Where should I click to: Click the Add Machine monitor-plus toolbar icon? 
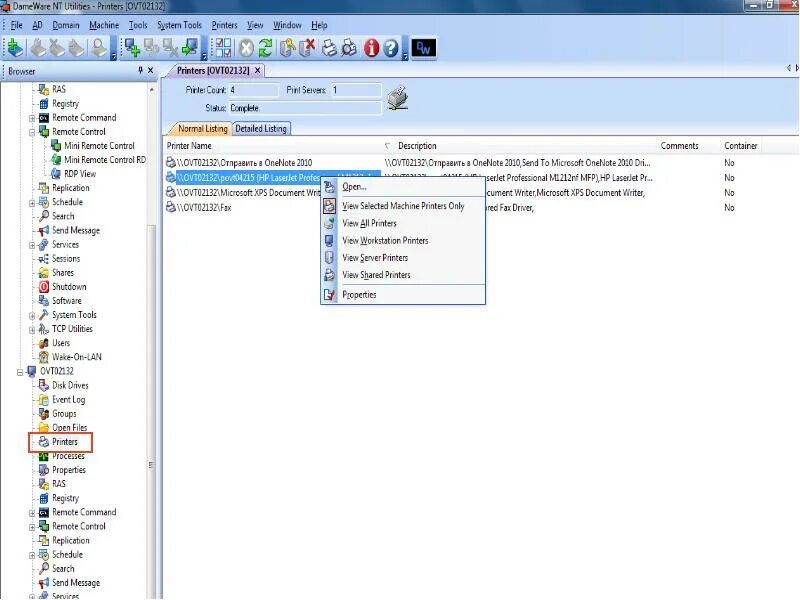133,47
